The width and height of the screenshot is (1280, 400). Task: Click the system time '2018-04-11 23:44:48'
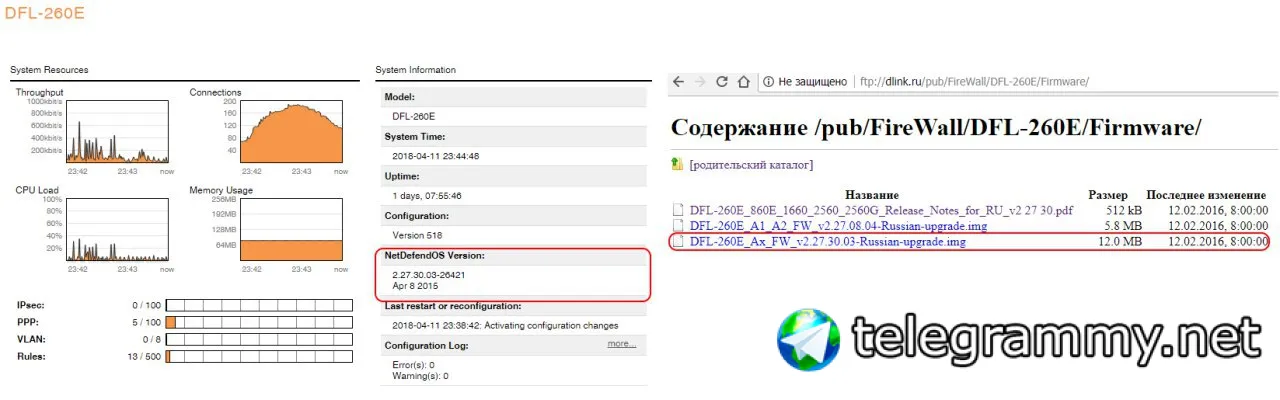[436, 156]
